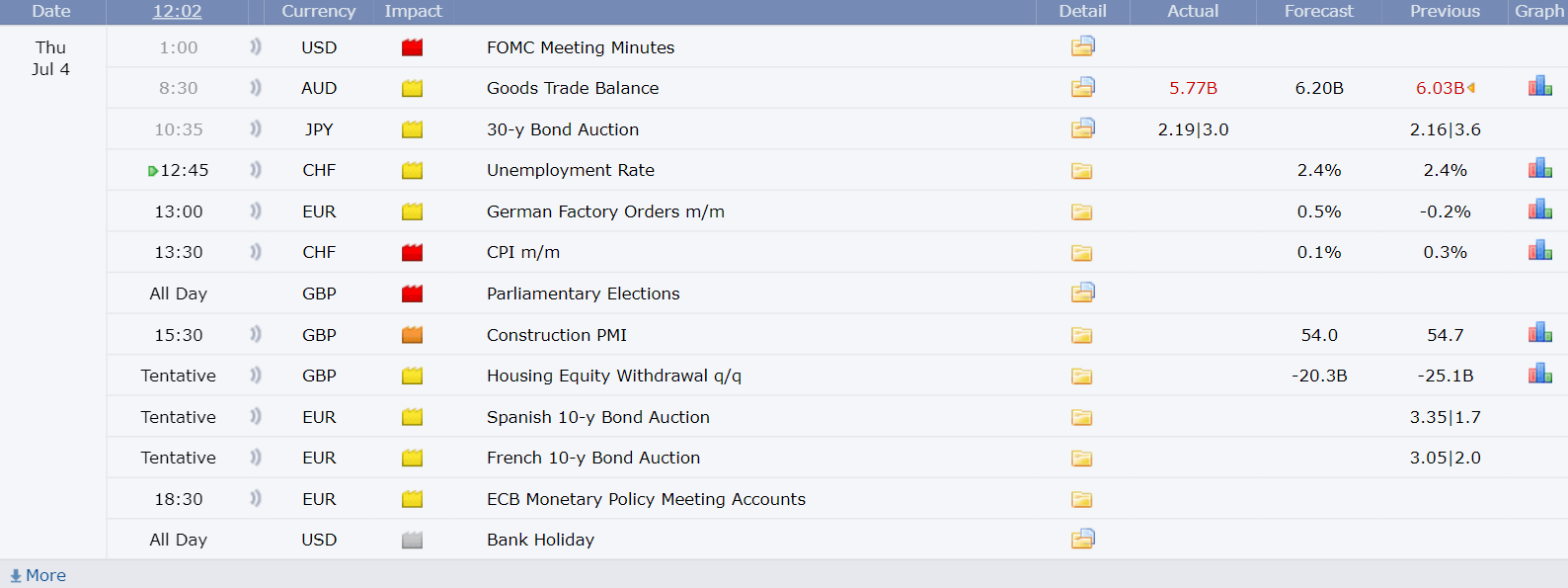This screenshot has width=1568, height=588.
Task: Show graph for Housing Equity Withdrawal
Action: (1539, 375)
